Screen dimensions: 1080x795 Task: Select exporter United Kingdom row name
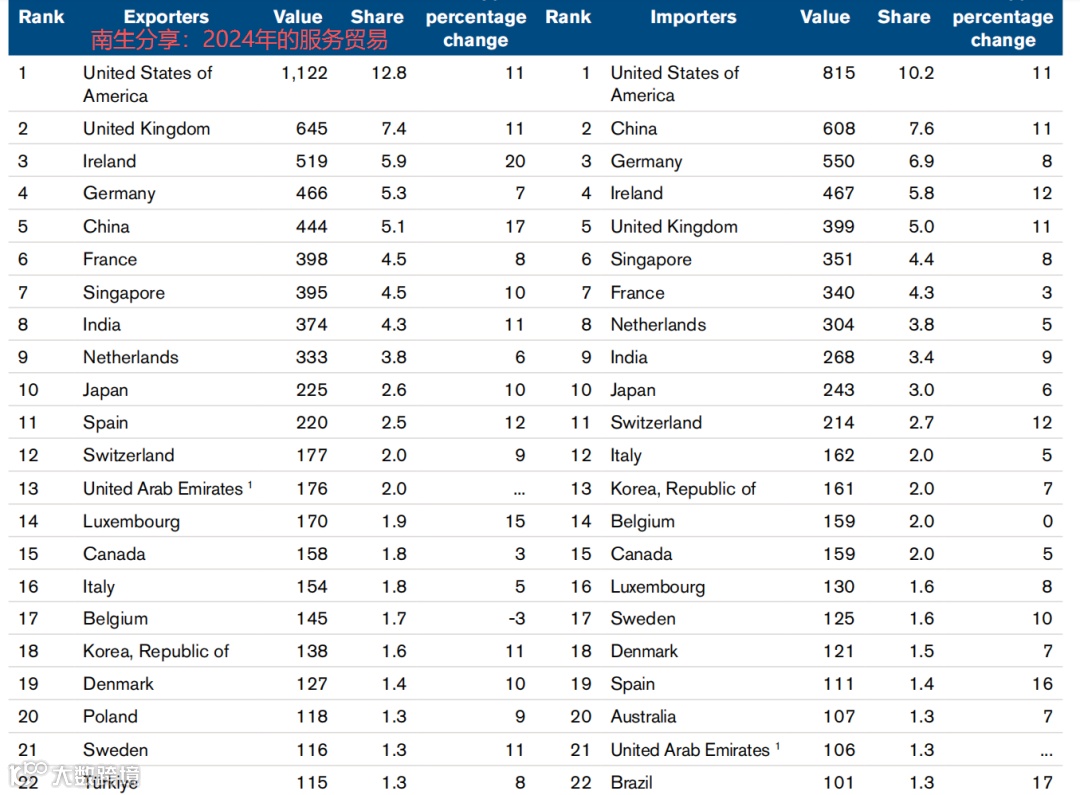[x=146, y=129]
